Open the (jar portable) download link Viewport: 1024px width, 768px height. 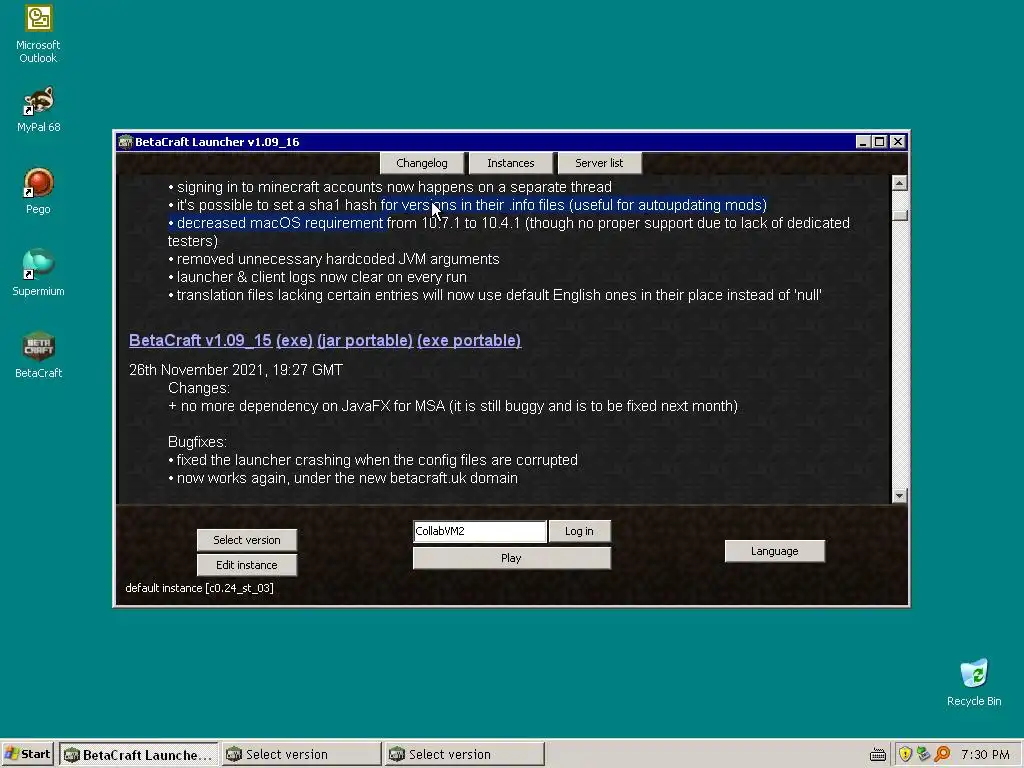pyautogui.click(x=365, y=340)
